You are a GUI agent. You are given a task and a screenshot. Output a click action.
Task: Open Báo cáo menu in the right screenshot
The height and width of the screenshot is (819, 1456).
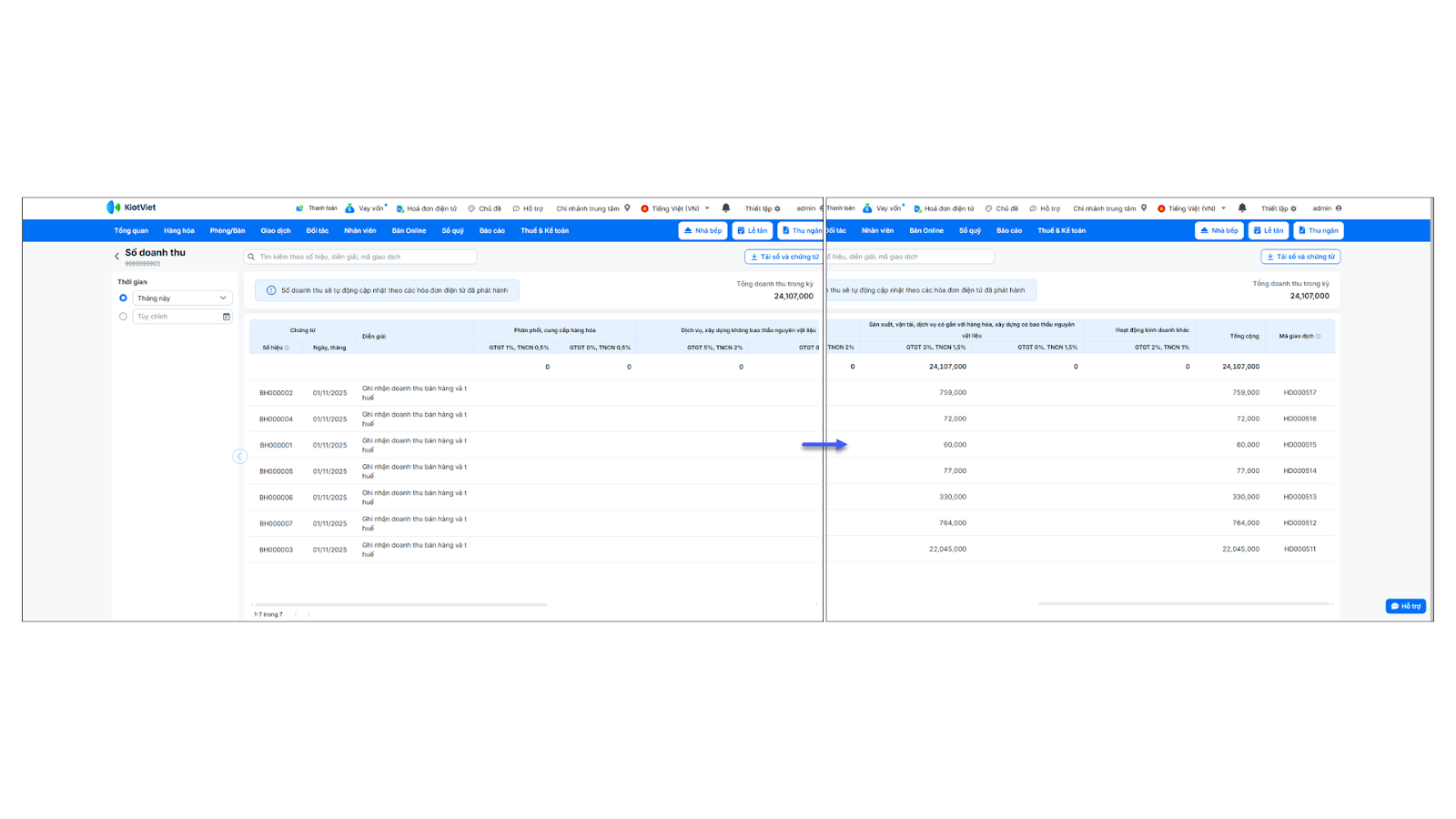(1009, 231)
